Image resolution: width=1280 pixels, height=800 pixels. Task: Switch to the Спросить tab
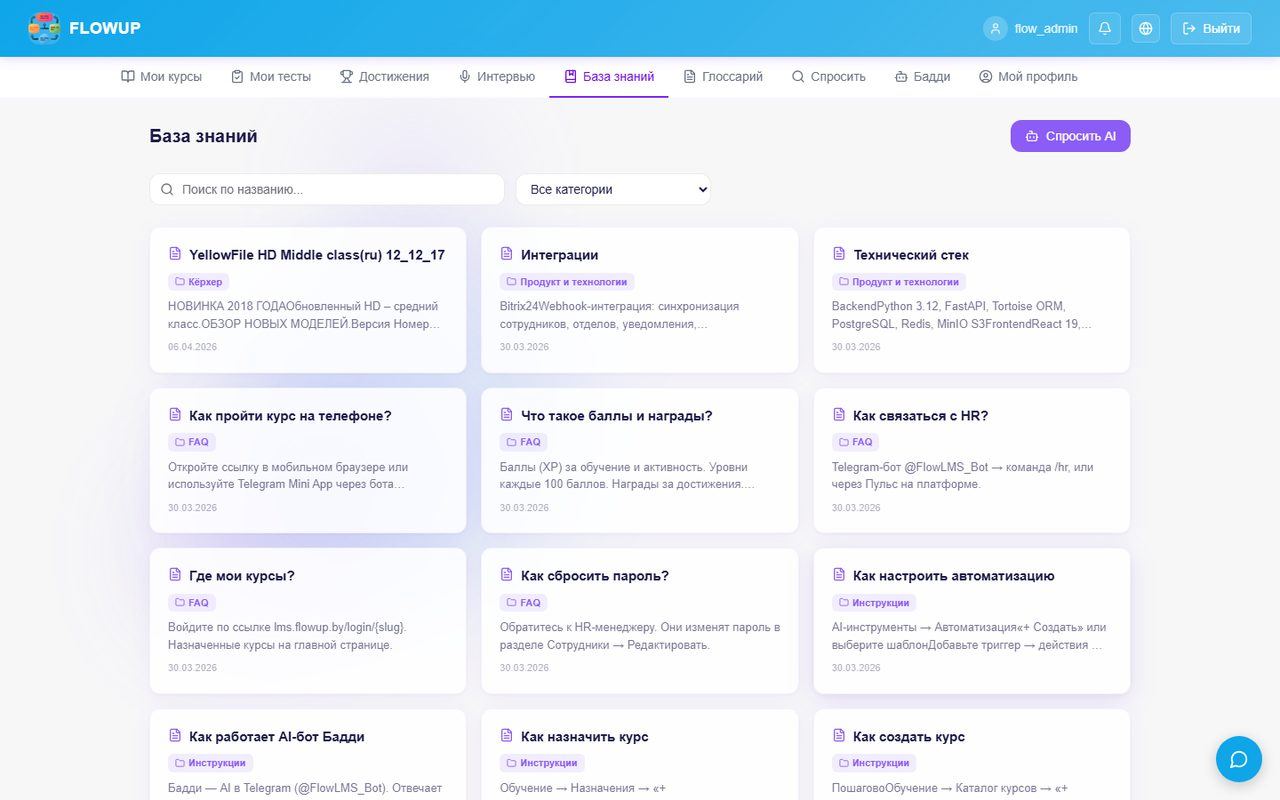[x=829, y=76]
